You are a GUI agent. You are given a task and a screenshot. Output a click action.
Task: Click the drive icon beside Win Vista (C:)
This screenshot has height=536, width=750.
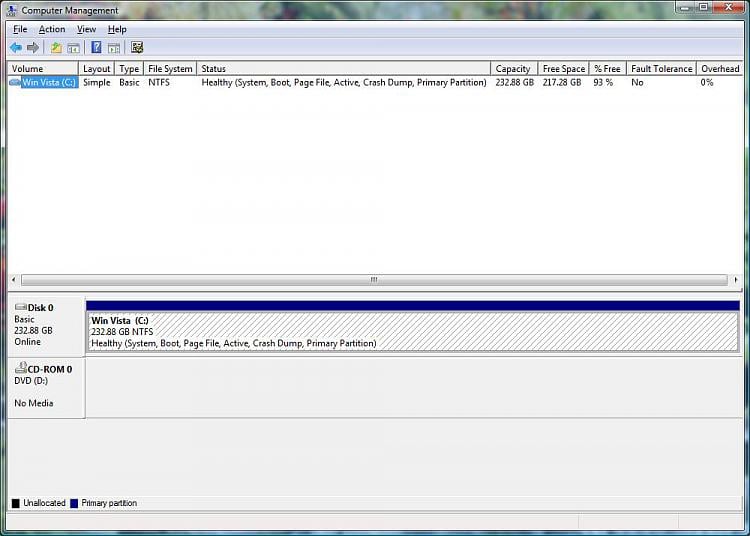15,82
